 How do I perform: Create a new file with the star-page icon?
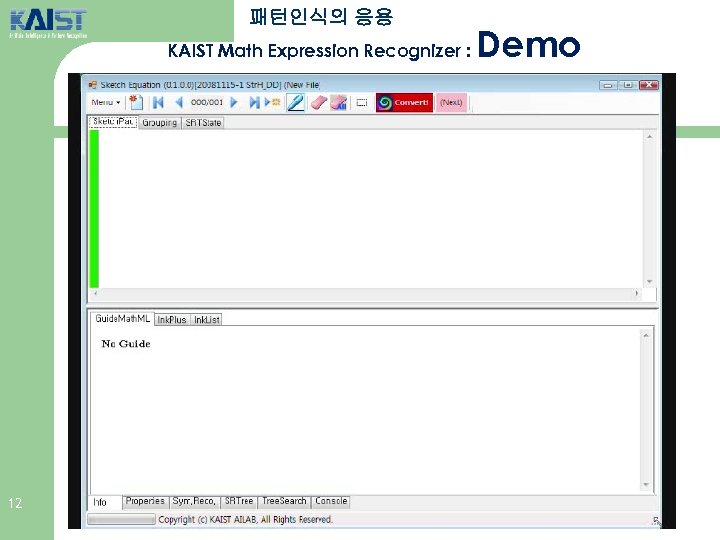[136, 102]
